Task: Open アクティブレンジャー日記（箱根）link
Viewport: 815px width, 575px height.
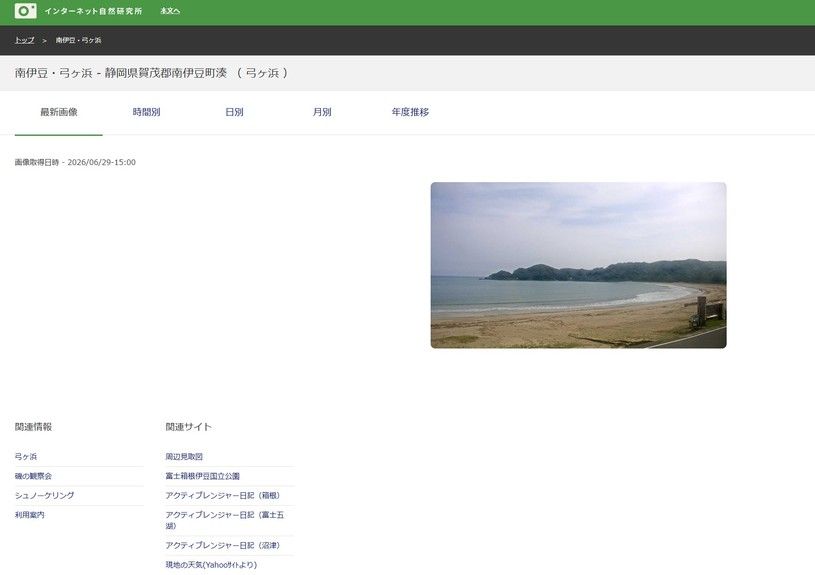Action: pos(223,495)
